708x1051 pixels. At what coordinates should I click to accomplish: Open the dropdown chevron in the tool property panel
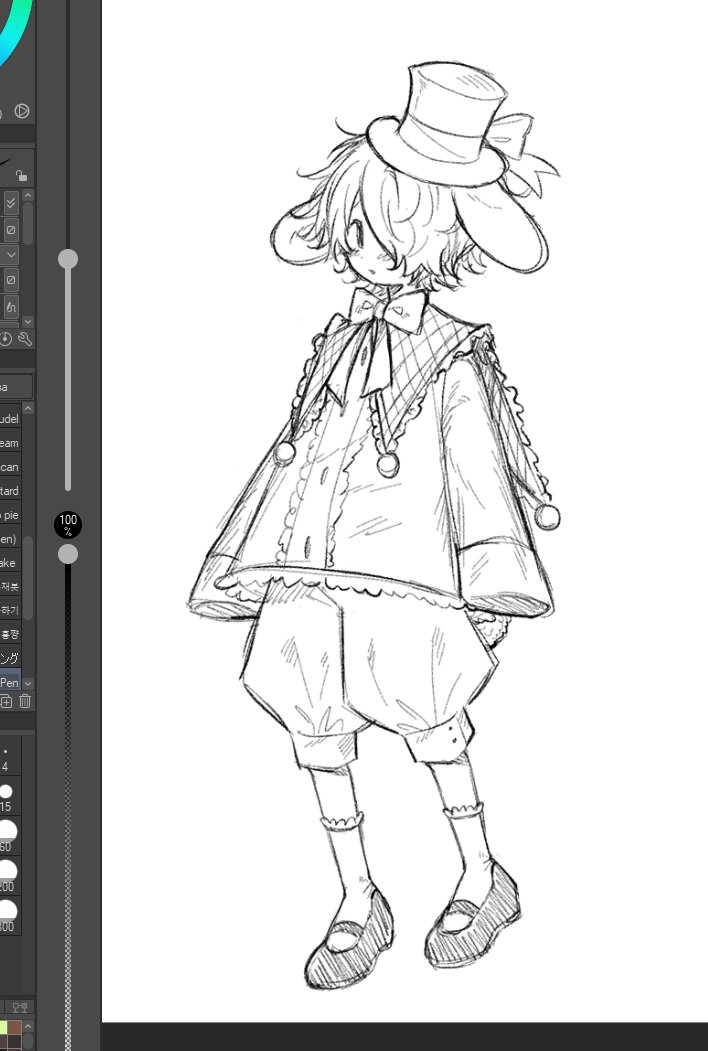pyautogui.click(x=10, y=255)
